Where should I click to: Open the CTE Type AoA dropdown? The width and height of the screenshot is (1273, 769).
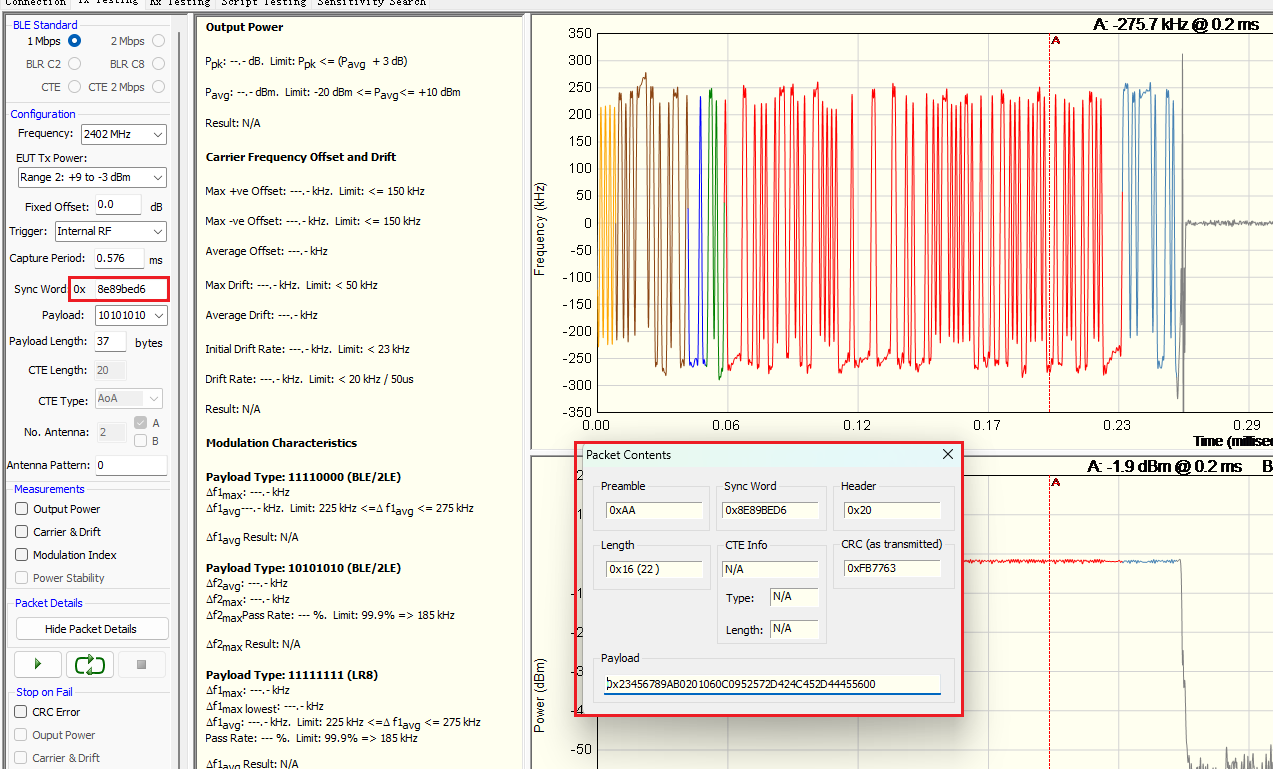(x=131, y=398)
